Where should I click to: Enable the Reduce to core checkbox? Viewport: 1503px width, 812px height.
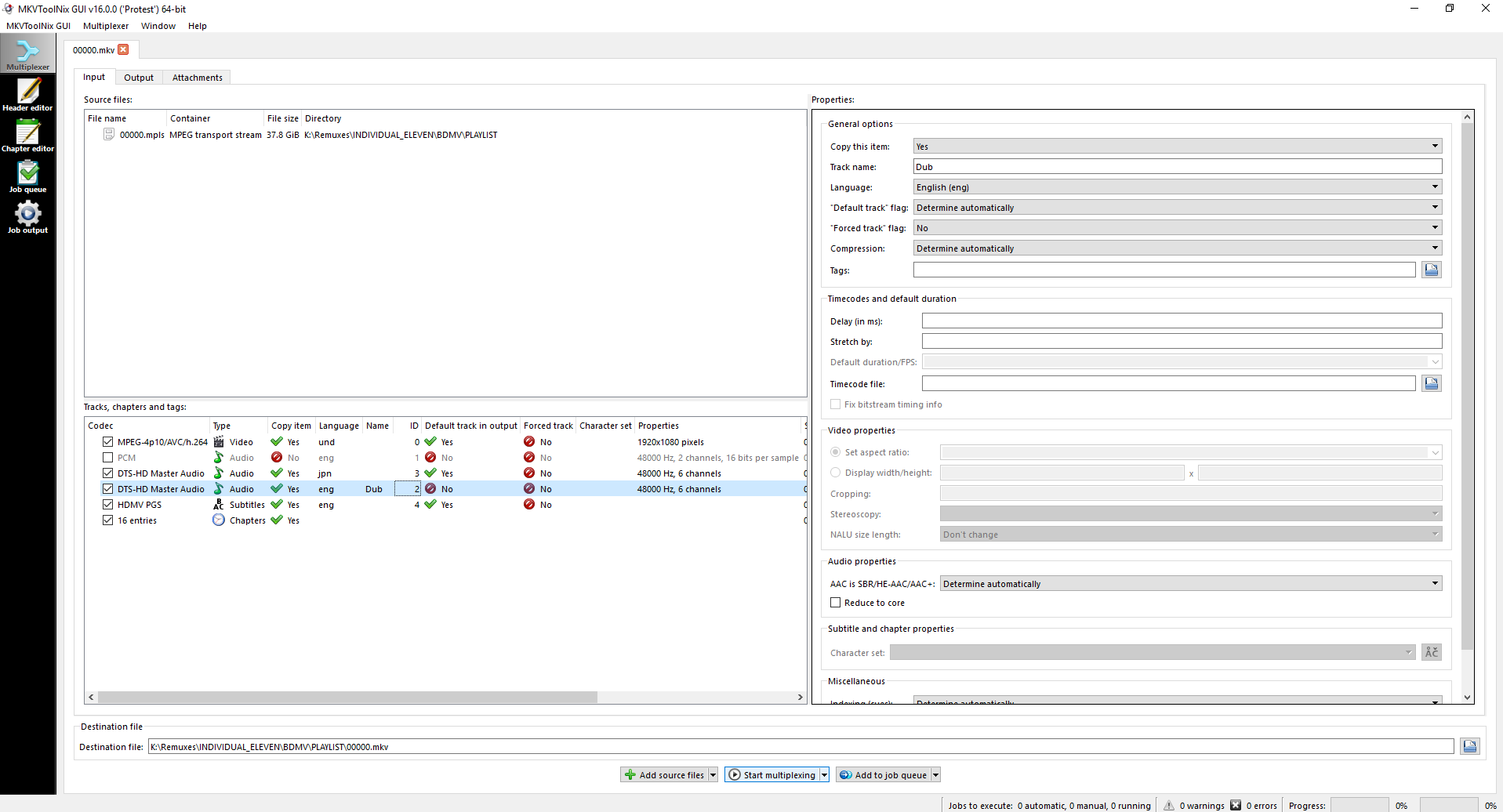(x=836, y=603)
